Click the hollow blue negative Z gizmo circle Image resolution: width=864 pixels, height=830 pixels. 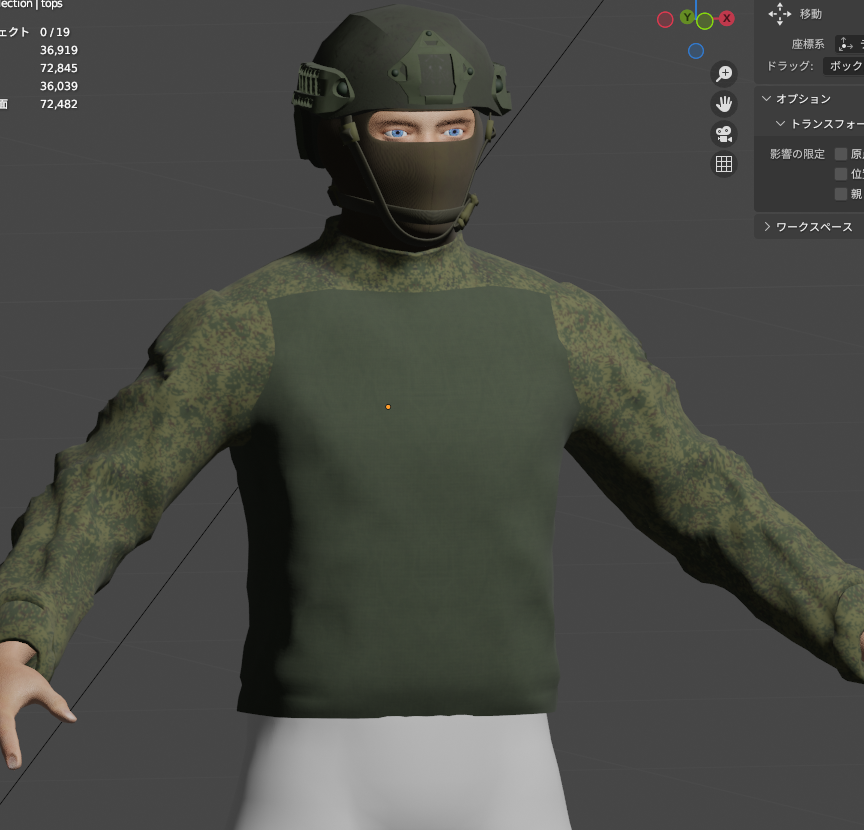[696, 51]
